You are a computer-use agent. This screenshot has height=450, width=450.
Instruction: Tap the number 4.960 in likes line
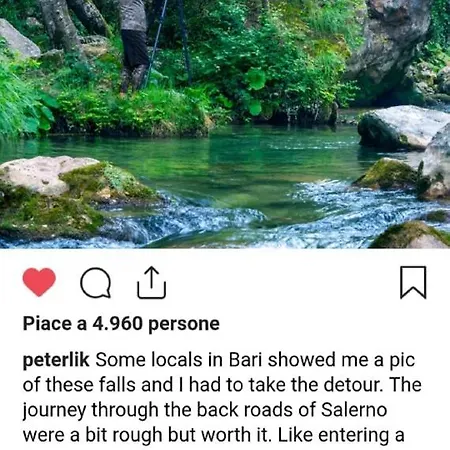(117, 323)
